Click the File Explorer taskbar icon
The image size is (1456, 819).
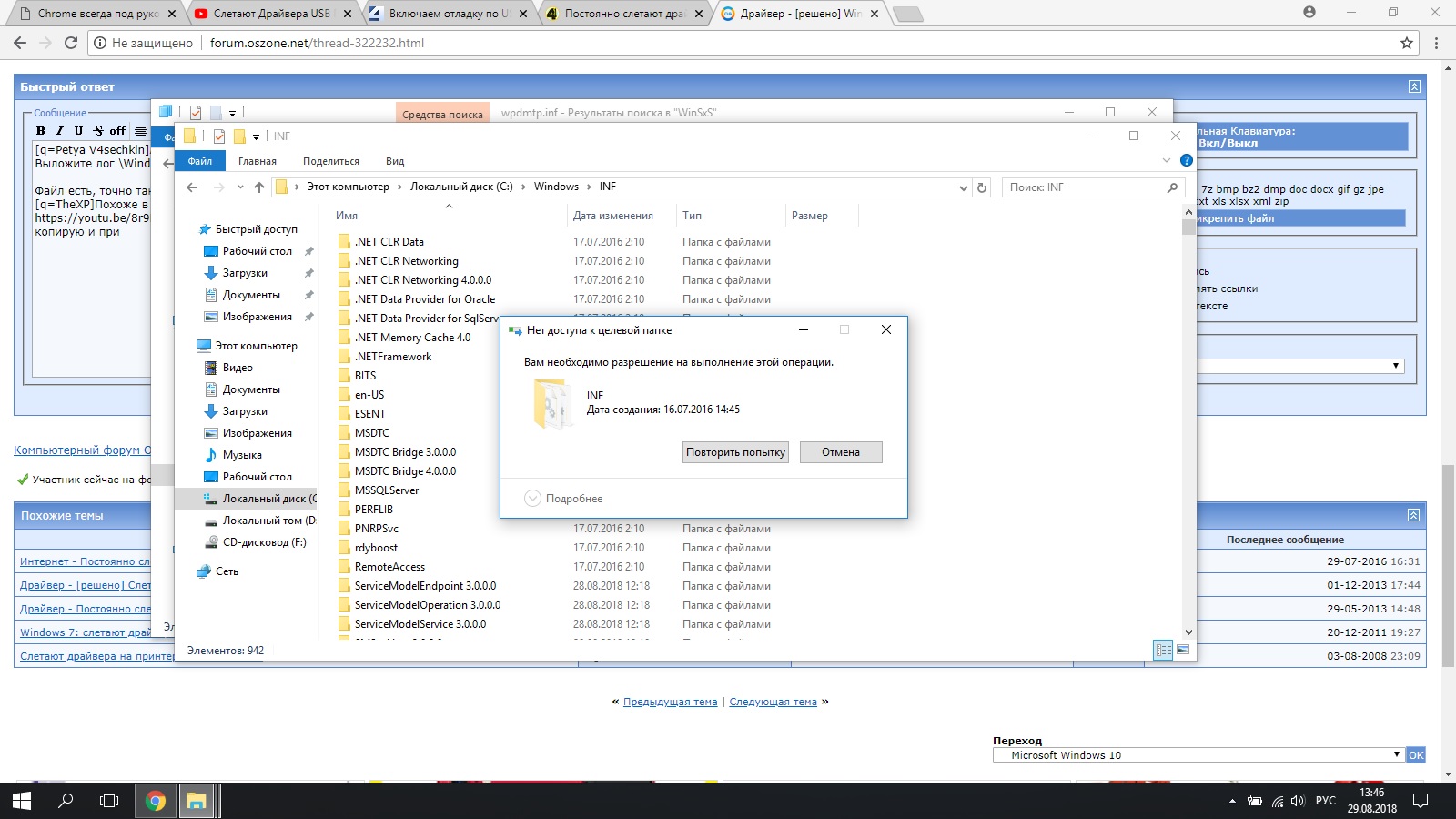[x=197, y=801]
